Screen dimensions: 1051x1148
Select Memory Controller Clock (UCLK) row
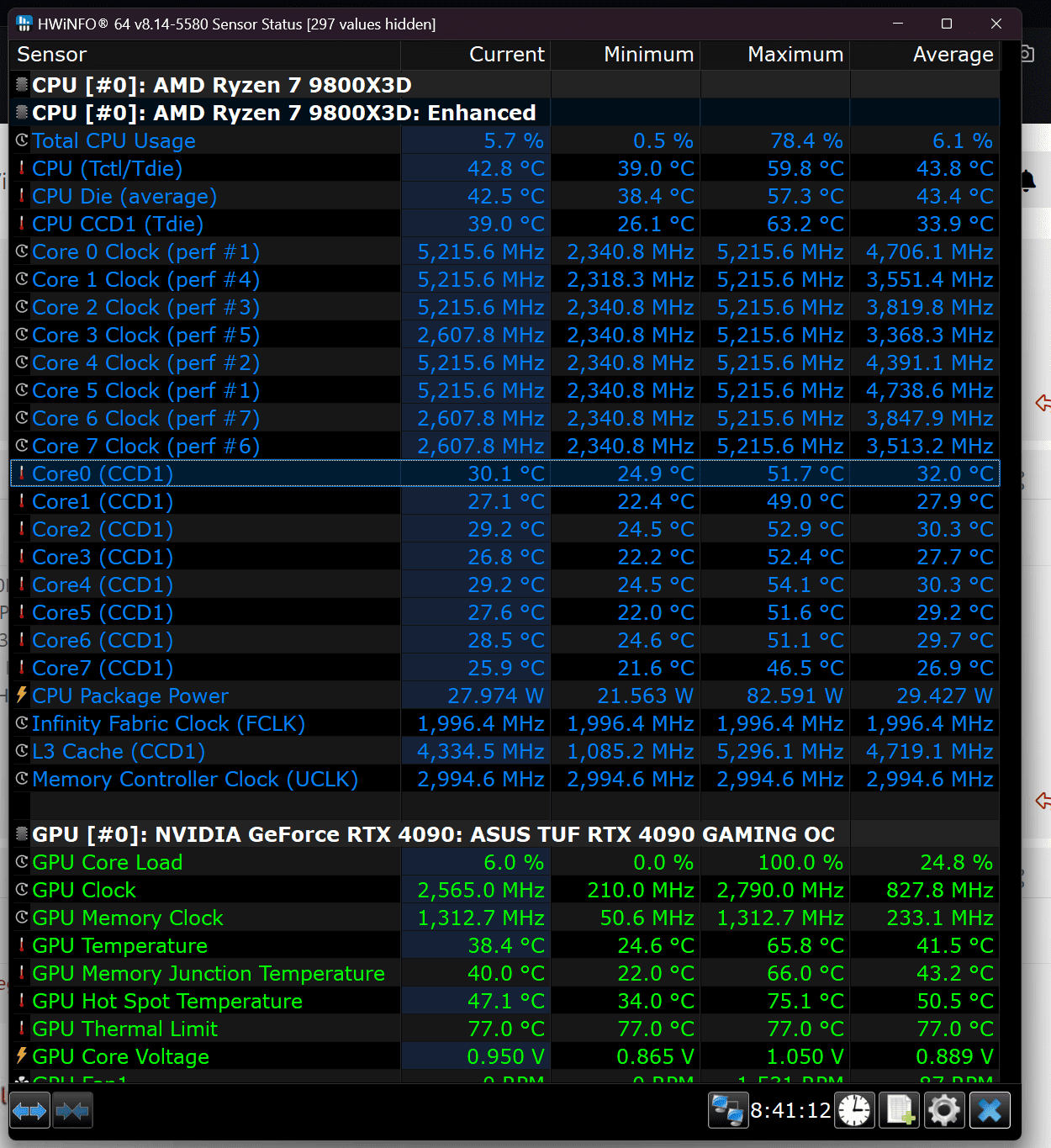pyautogui.click(x=504, y=779)
